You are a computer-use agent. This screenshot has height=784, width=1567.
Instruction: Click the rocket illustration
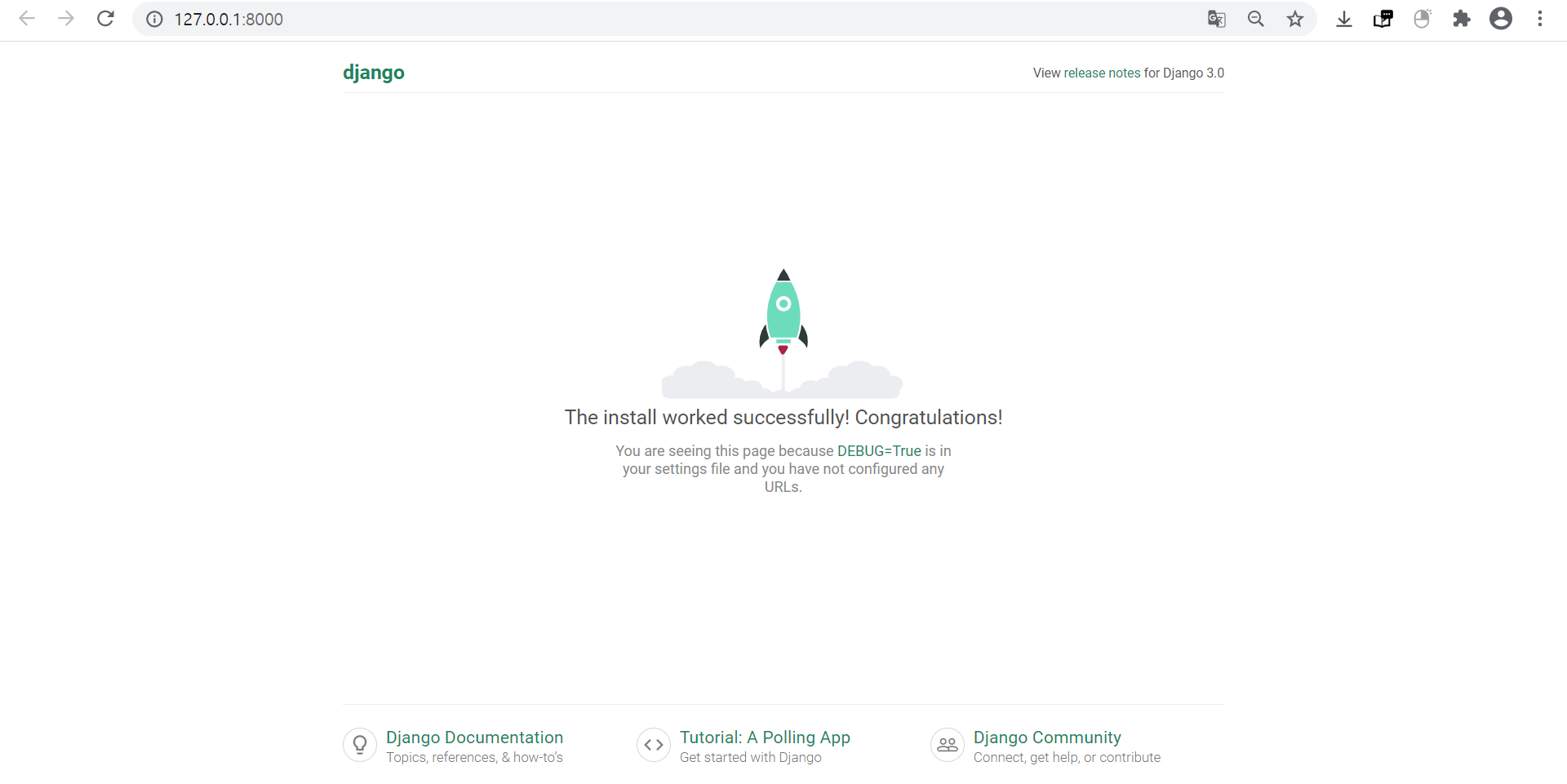783,333
